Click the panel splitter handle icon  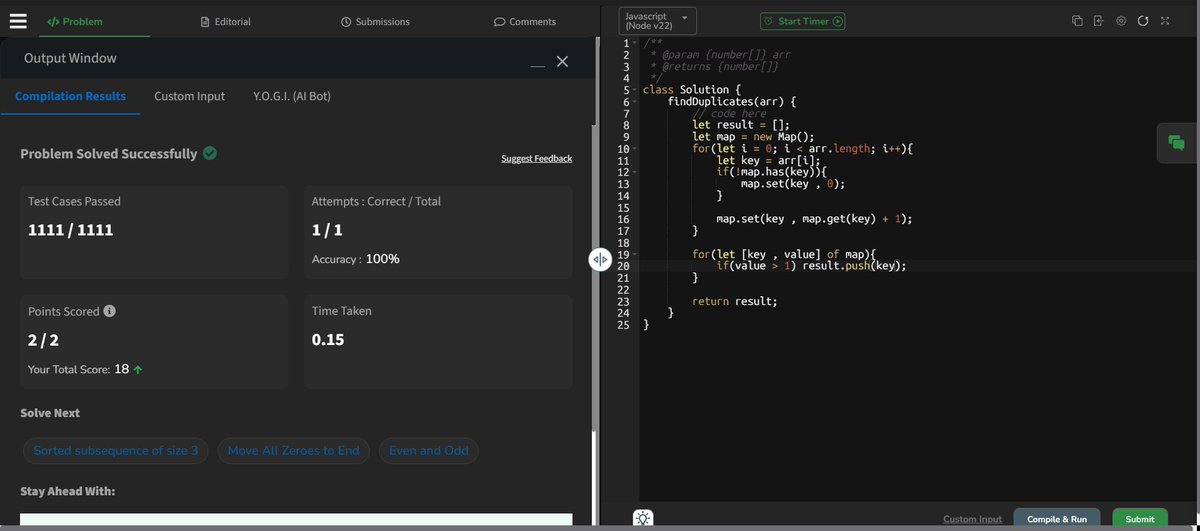(x=600, y=260)
